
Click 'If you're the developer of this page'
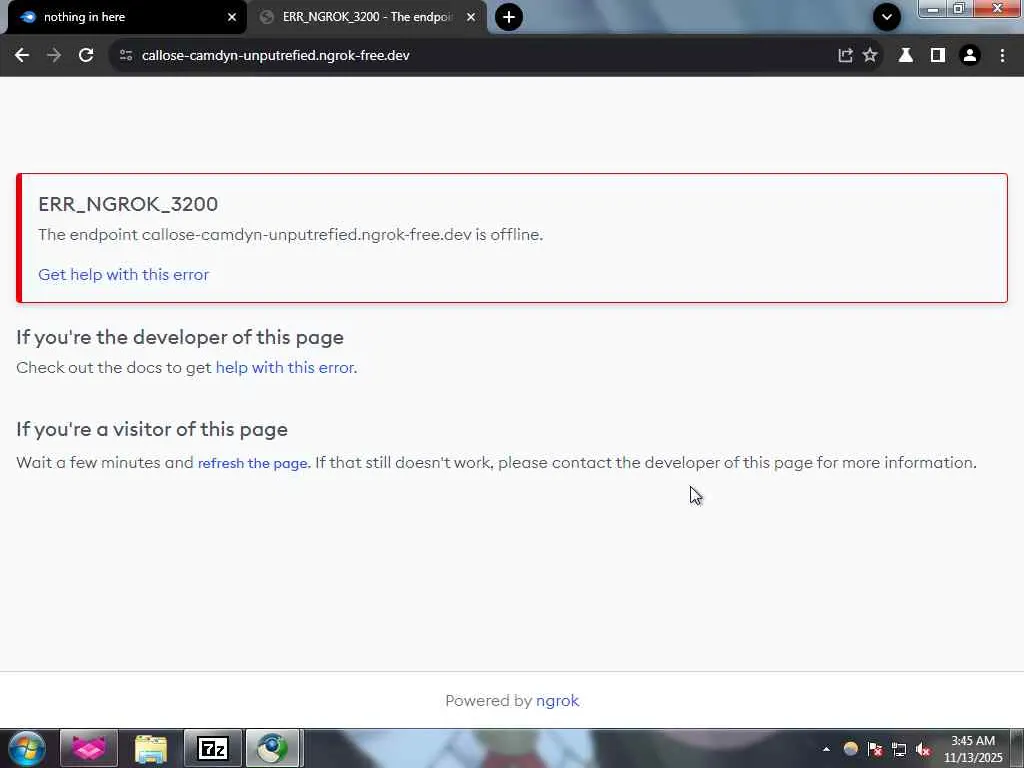click(180, 337)
